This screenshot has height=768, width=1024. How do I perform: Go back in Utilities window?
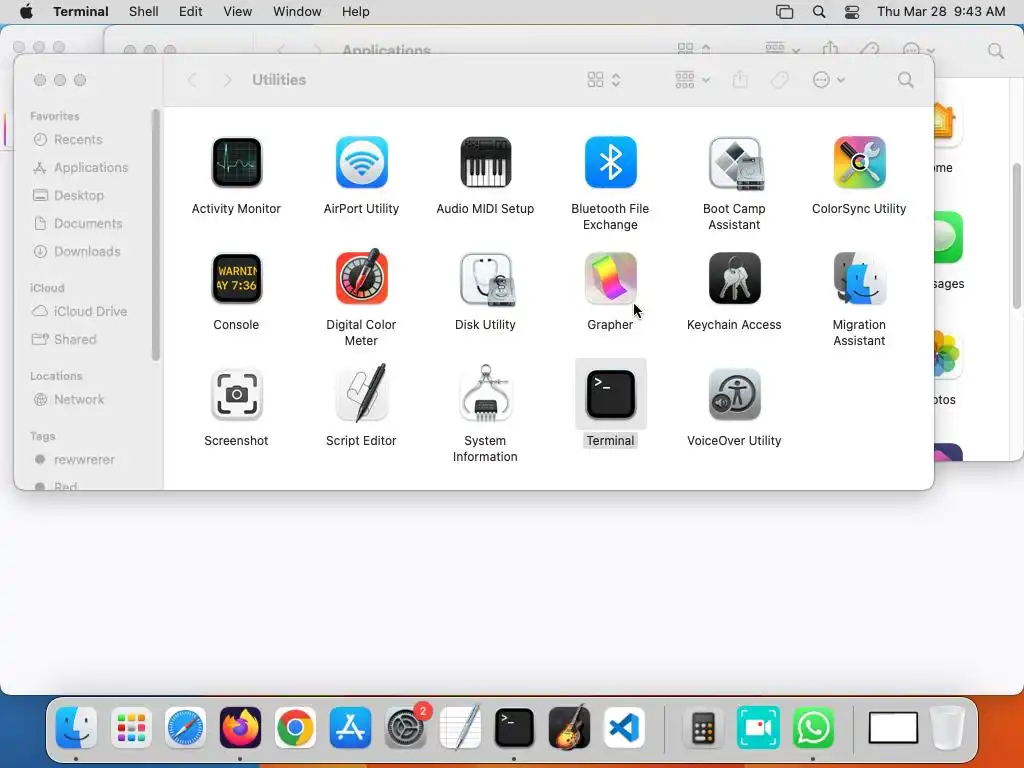click(x=192, y=80)
